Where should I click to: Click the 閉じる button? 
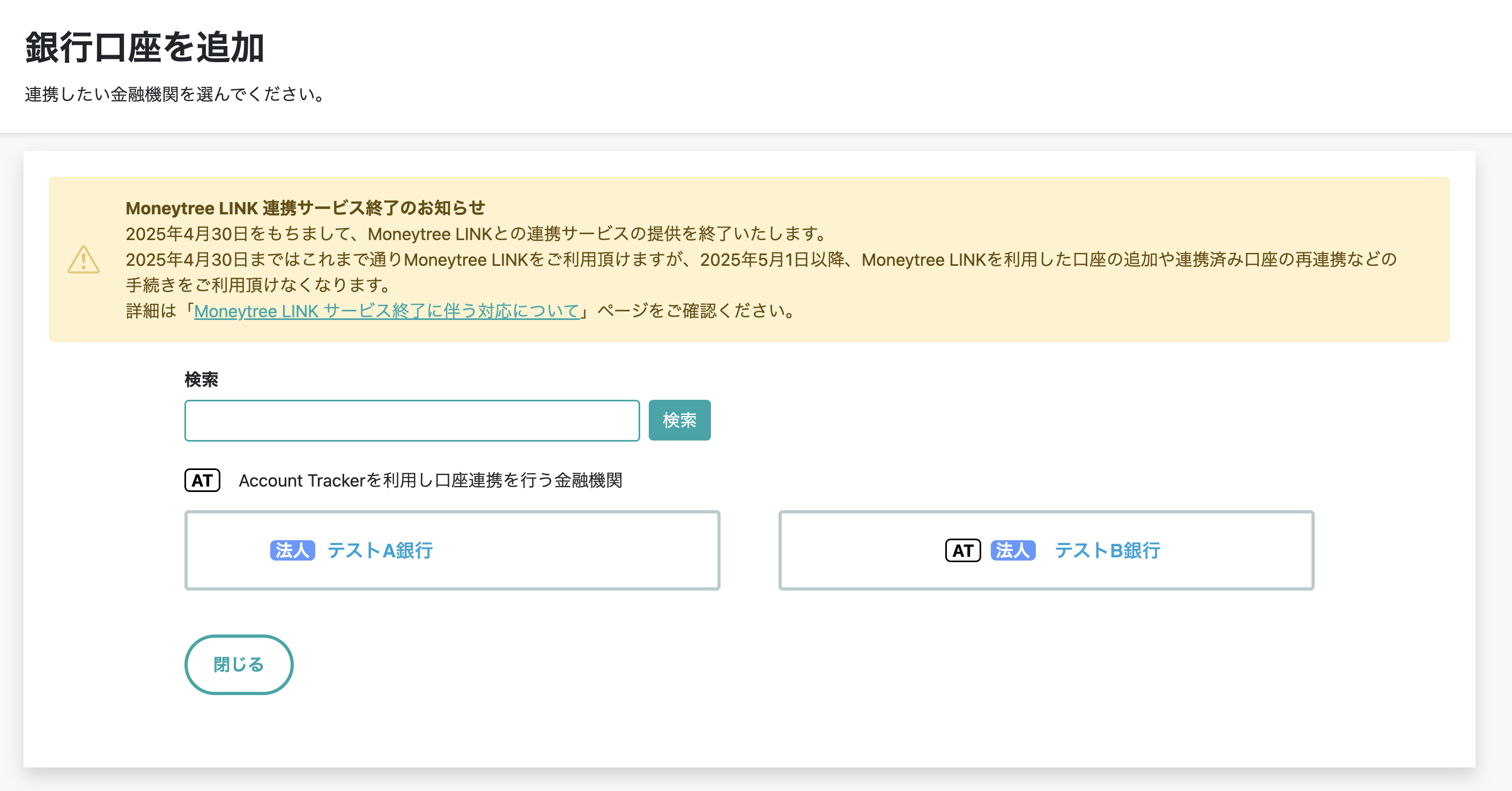click(x=239, y=664)
